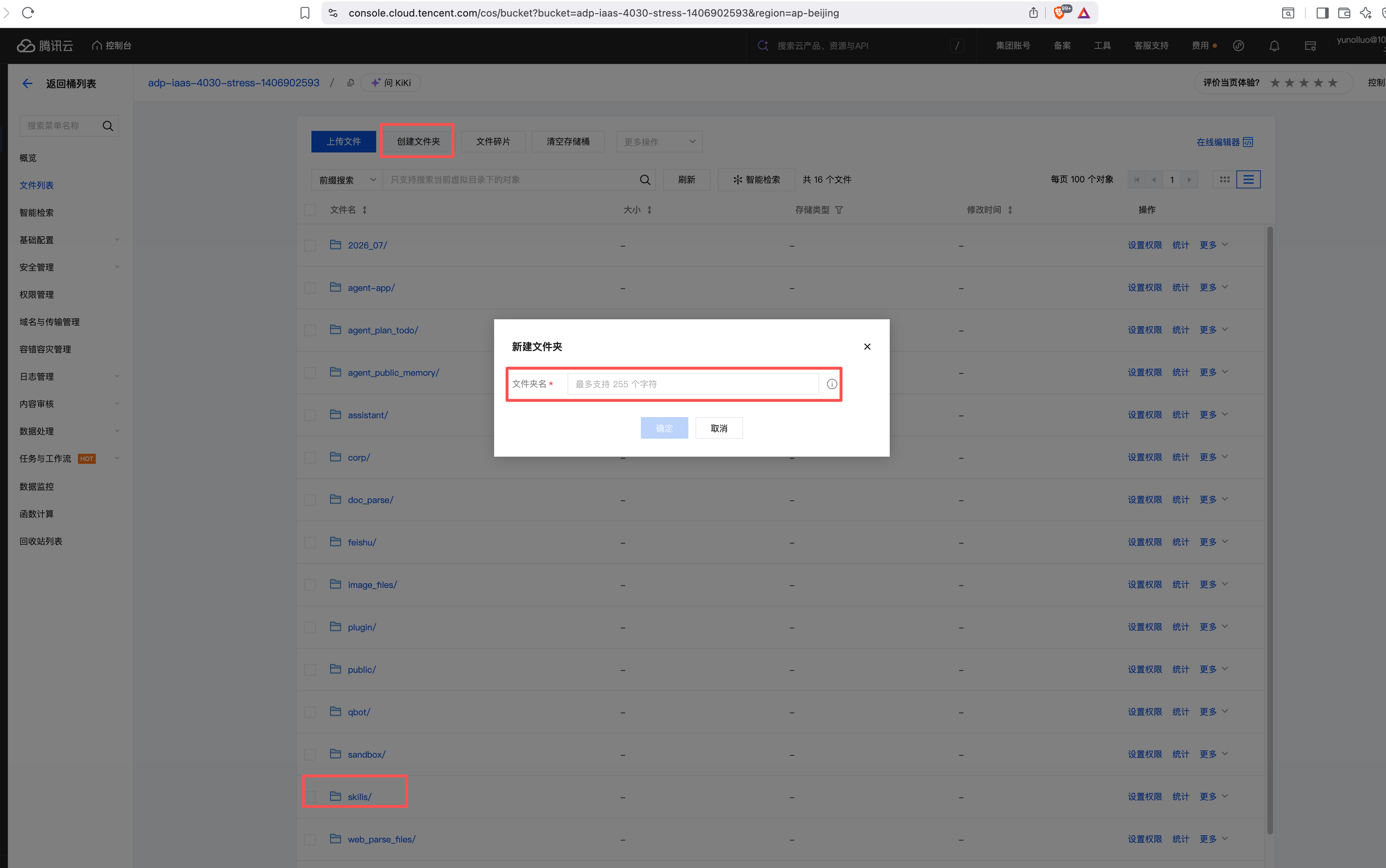The height and width of the screenshot is (868, 1386).
Task: Click the 文件夹名 input field
Action: point(693,384)
